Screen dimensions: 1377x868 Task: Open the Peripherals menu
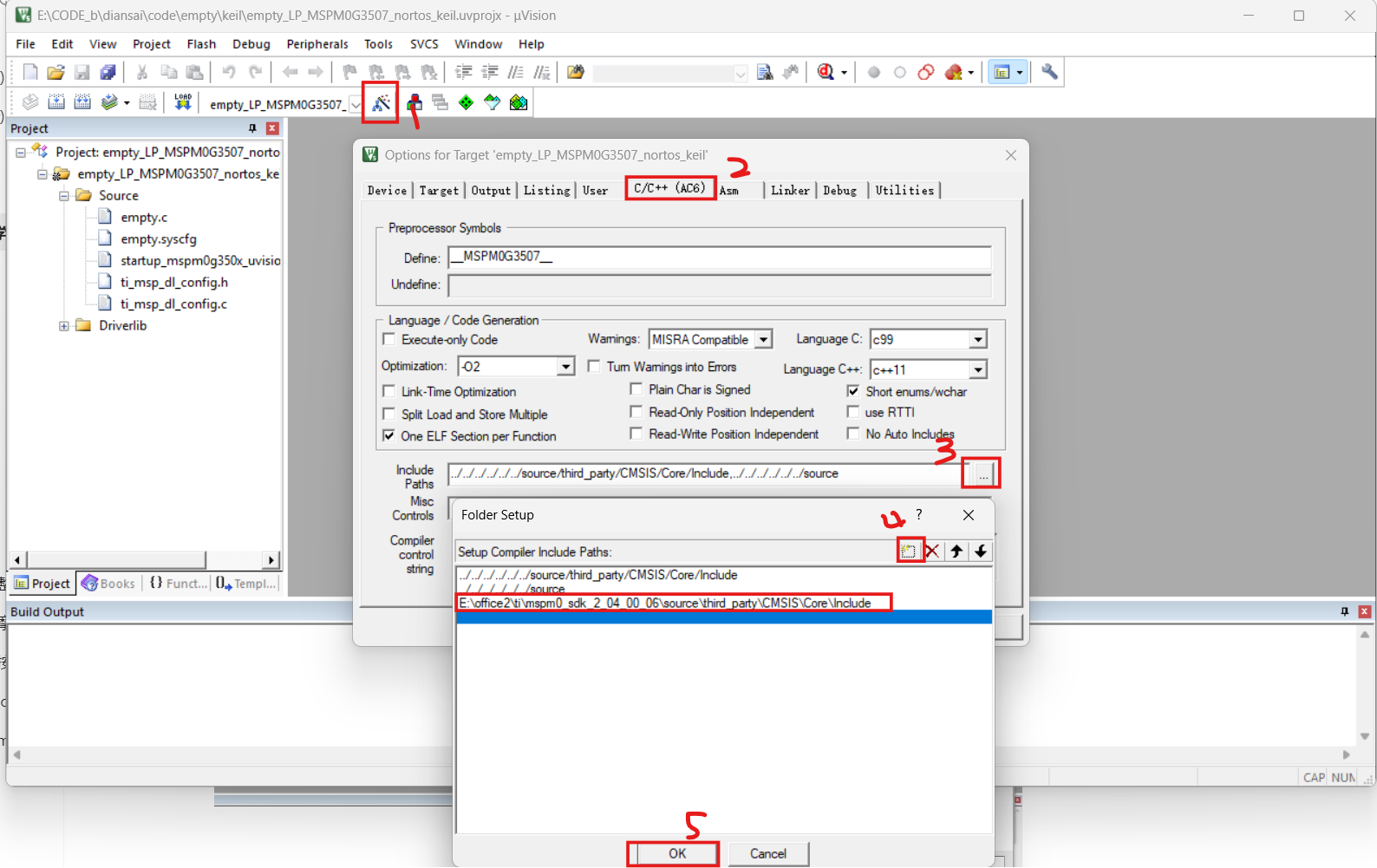click(x=317, y=44)
